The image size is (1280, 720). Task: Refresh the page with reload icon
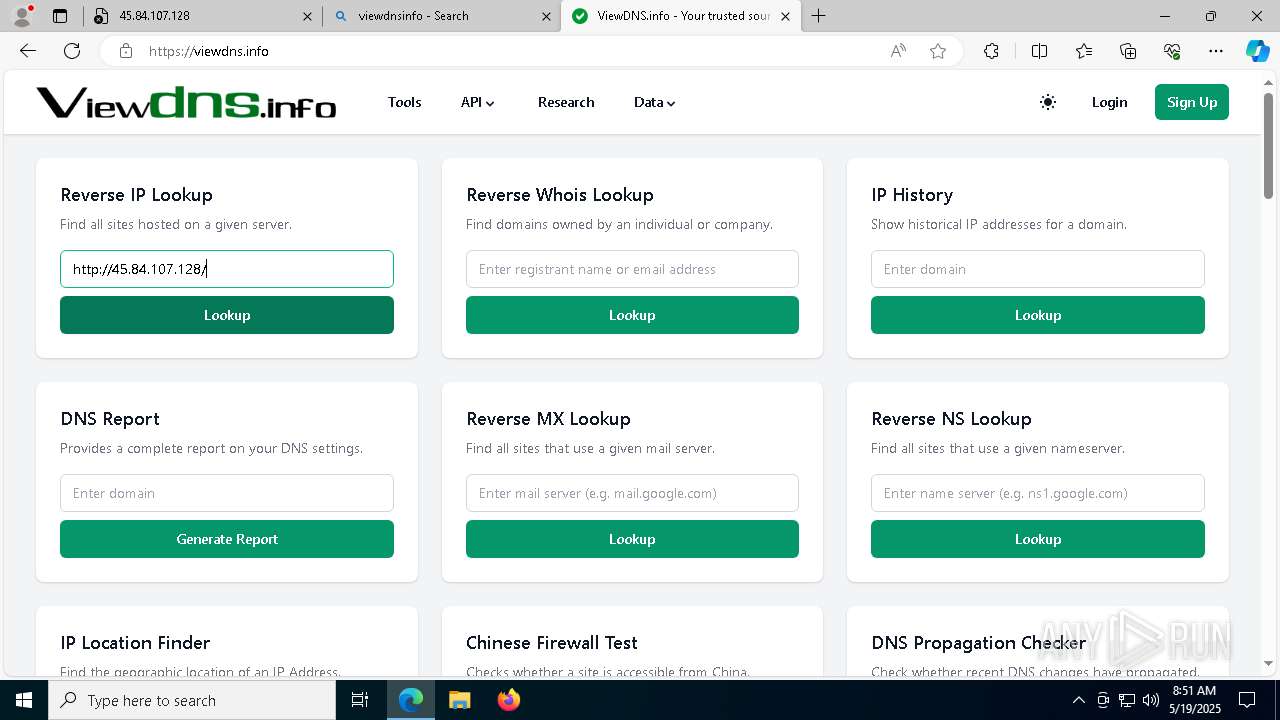pos(72,51)
